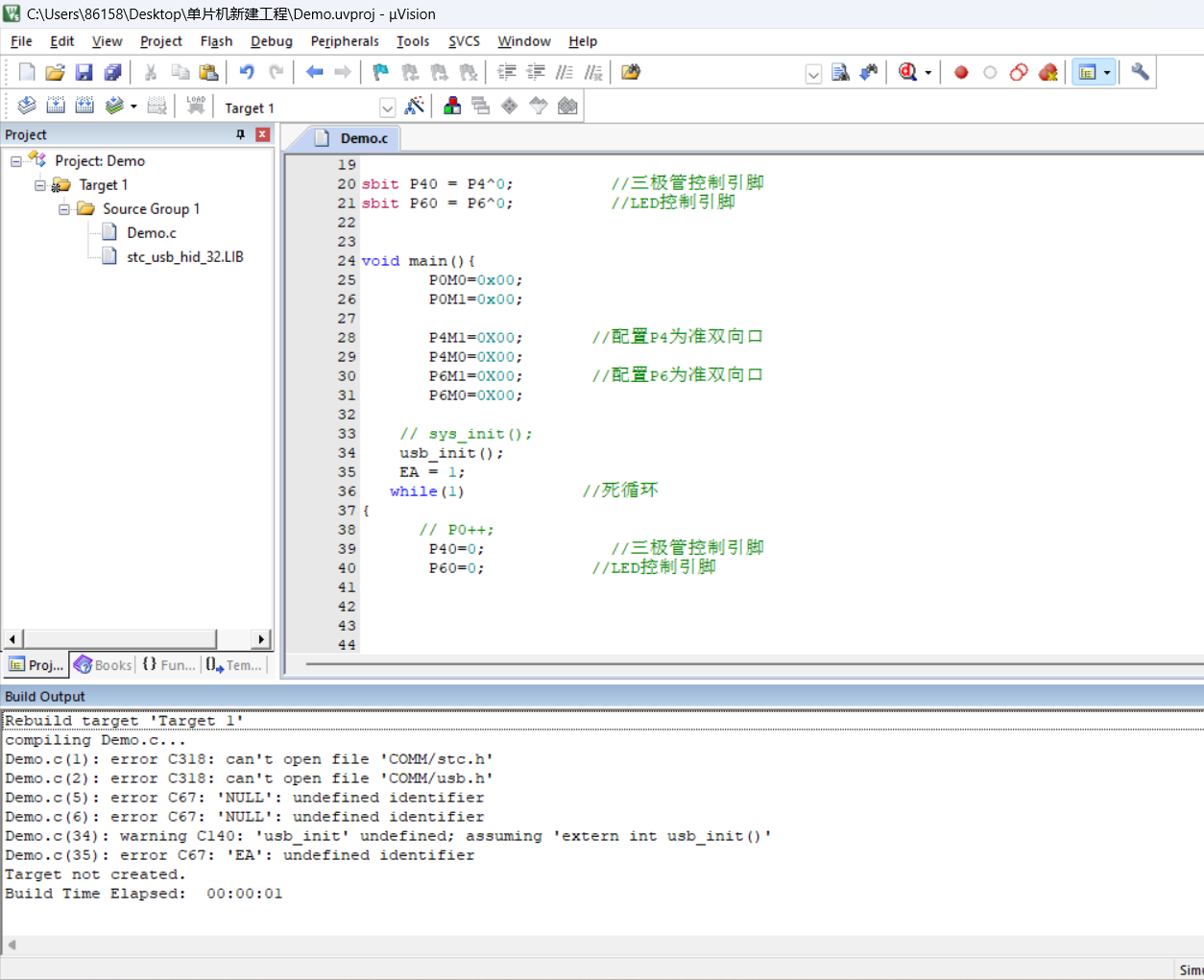Image resolution: width=1204 pixels, height=980 pixels.
Task: Open the Help menu
Action: (x=582, y=41)
